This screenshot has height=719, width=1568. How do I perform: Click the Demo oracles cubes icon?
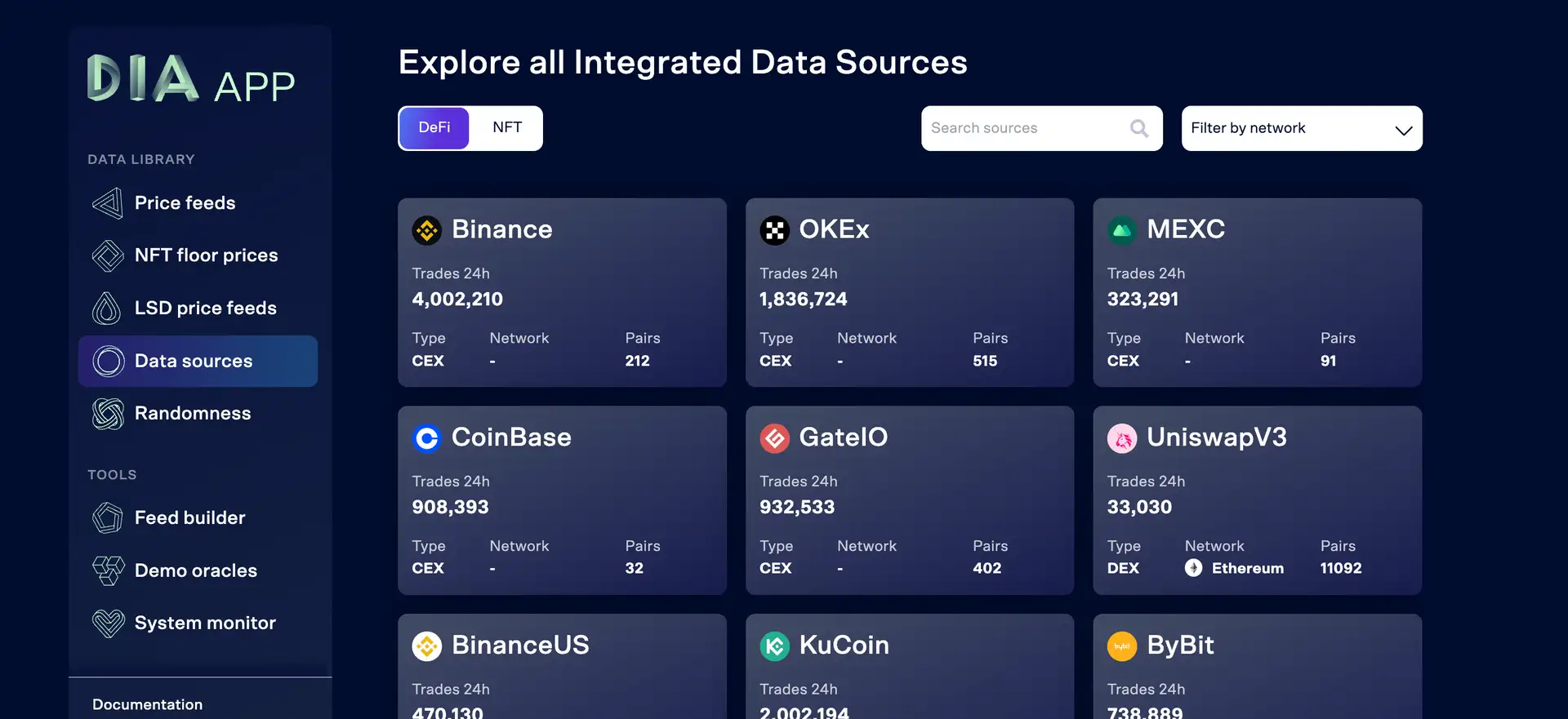[108, 570]
